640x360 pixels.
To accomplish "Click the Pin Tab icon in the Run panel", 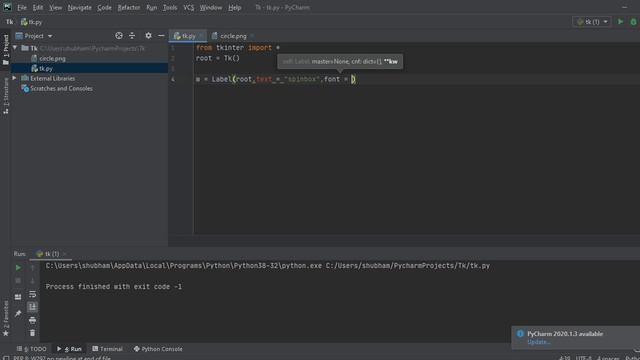I will tap(18, 313).
